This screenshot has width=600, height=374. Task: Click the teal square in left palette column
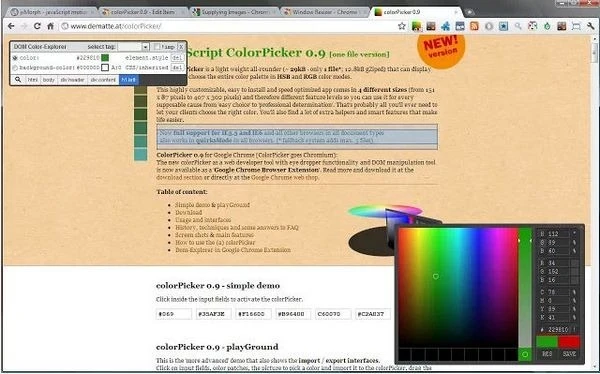click(x=140, y=154)
